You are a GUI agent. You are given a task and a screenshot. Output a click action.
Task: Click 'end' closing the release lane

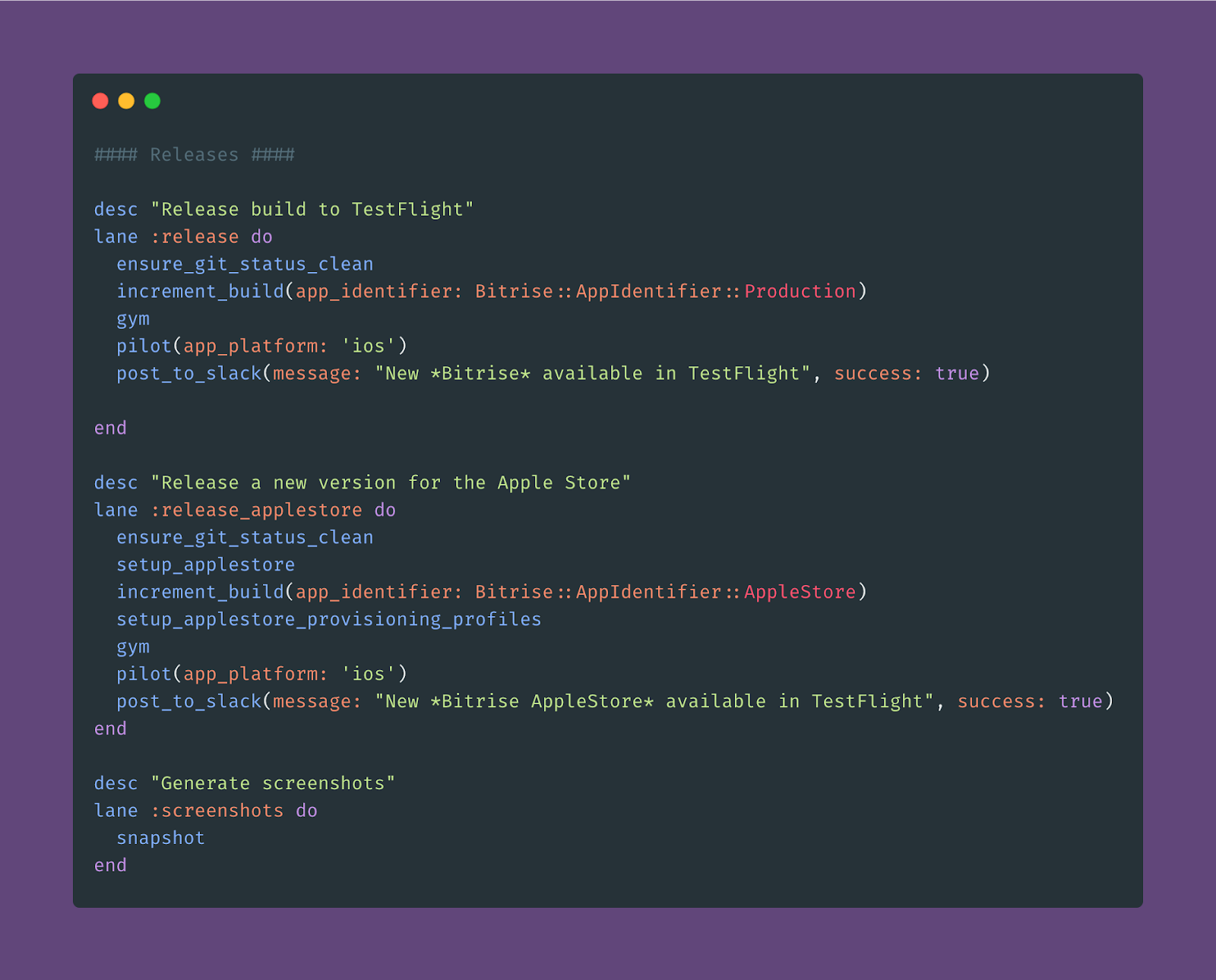(110, 428)
